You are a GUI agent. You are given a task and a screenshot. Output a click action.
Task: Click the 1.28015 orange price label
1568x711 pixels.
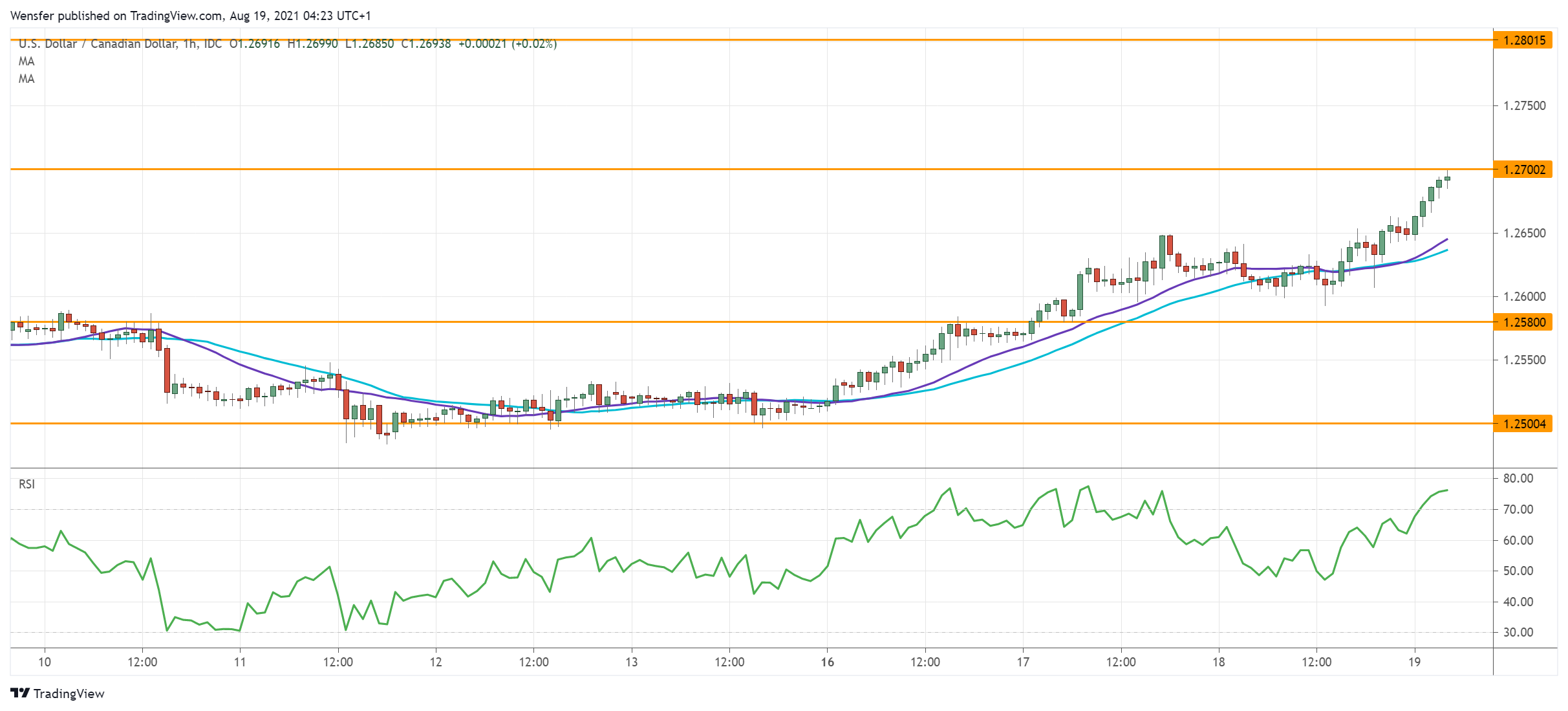pos(1523,40)
